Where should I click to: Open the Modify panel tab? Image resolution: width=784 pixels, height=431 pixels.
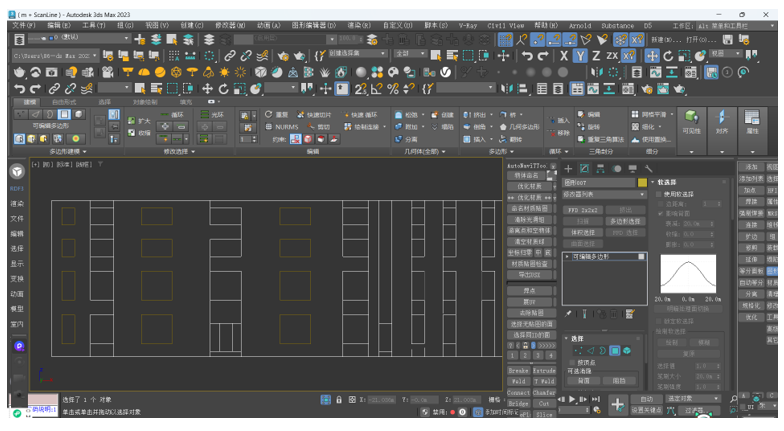[584, 169]
